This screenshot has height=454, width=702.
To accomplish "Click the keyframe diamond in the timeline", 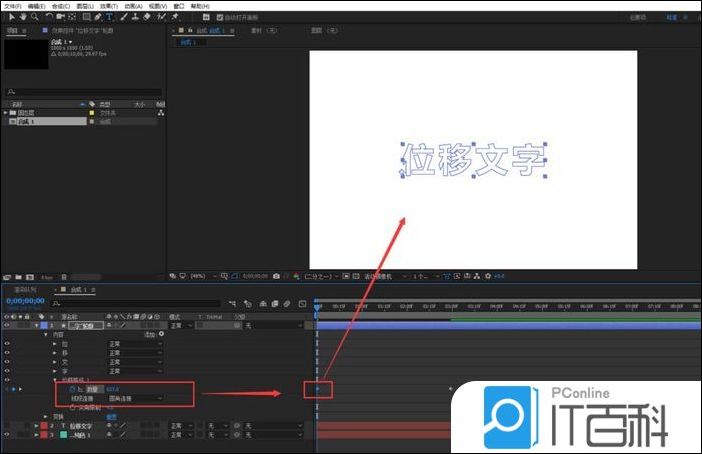I will pos(318,388).
